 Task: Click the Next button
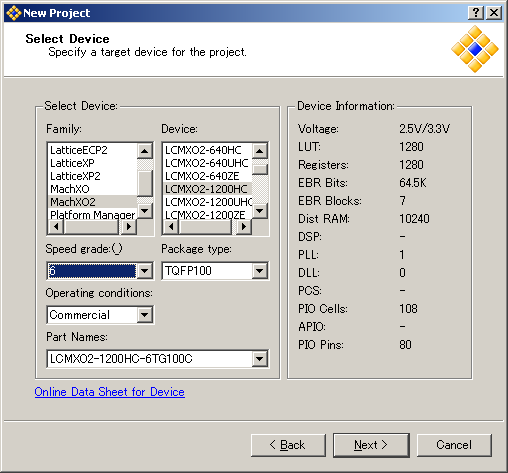tap(371, 445)
